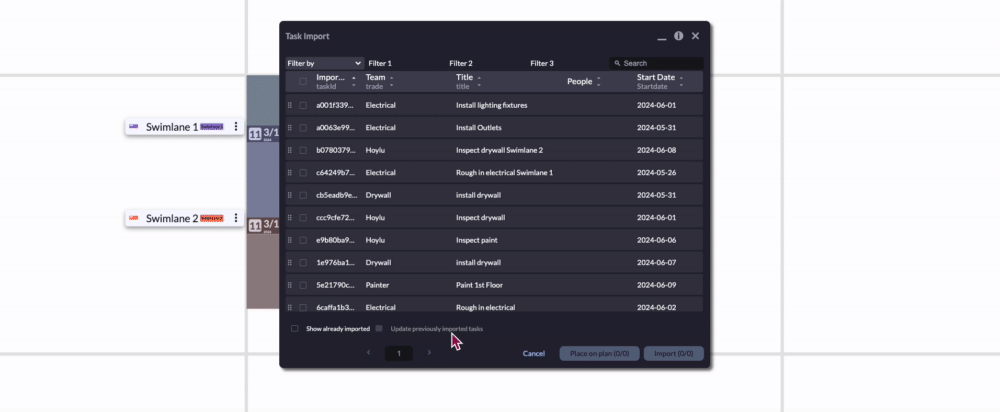
Task: Check the Install lighting fixtures row
Action: [x=303, y=105]
